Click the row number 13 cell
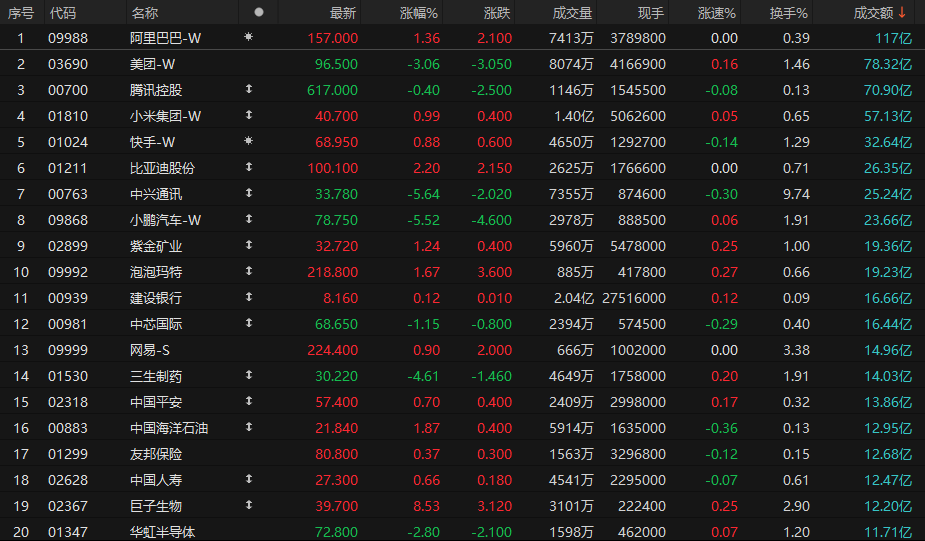 click(21, 350)
